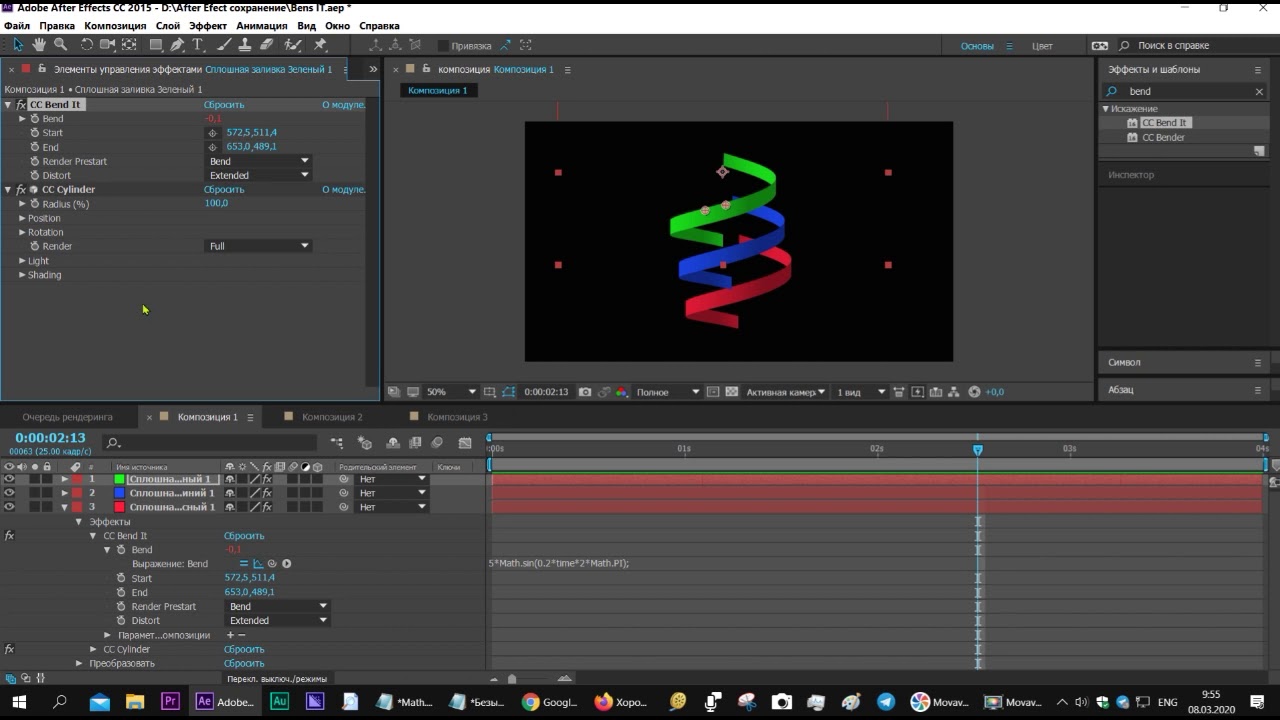
Task: Hide layer 2 with its eye icon
Action: tap(9, 493)
